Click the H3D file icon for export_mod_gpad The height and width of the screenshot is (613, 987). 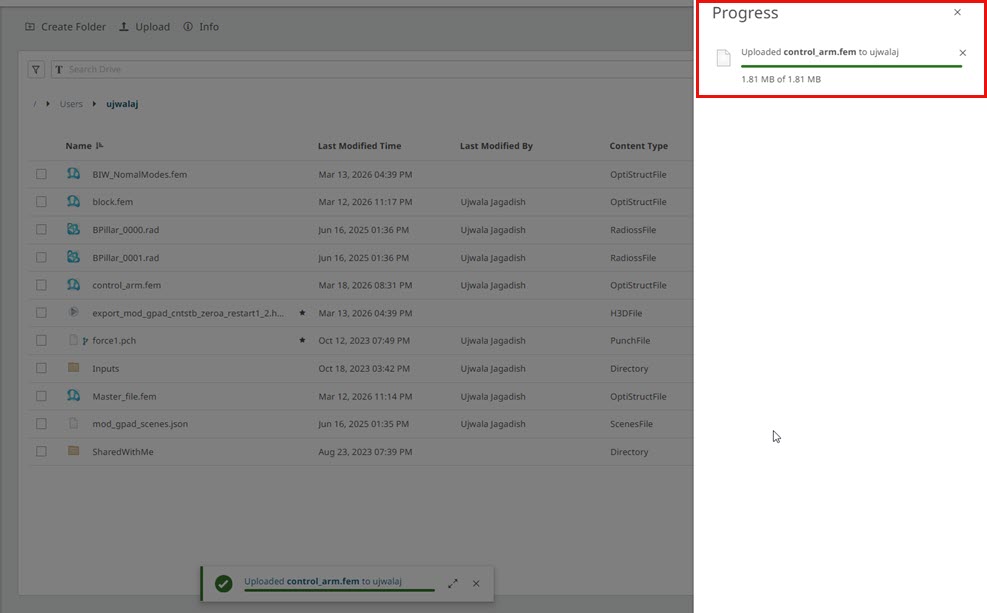(73, 312)
